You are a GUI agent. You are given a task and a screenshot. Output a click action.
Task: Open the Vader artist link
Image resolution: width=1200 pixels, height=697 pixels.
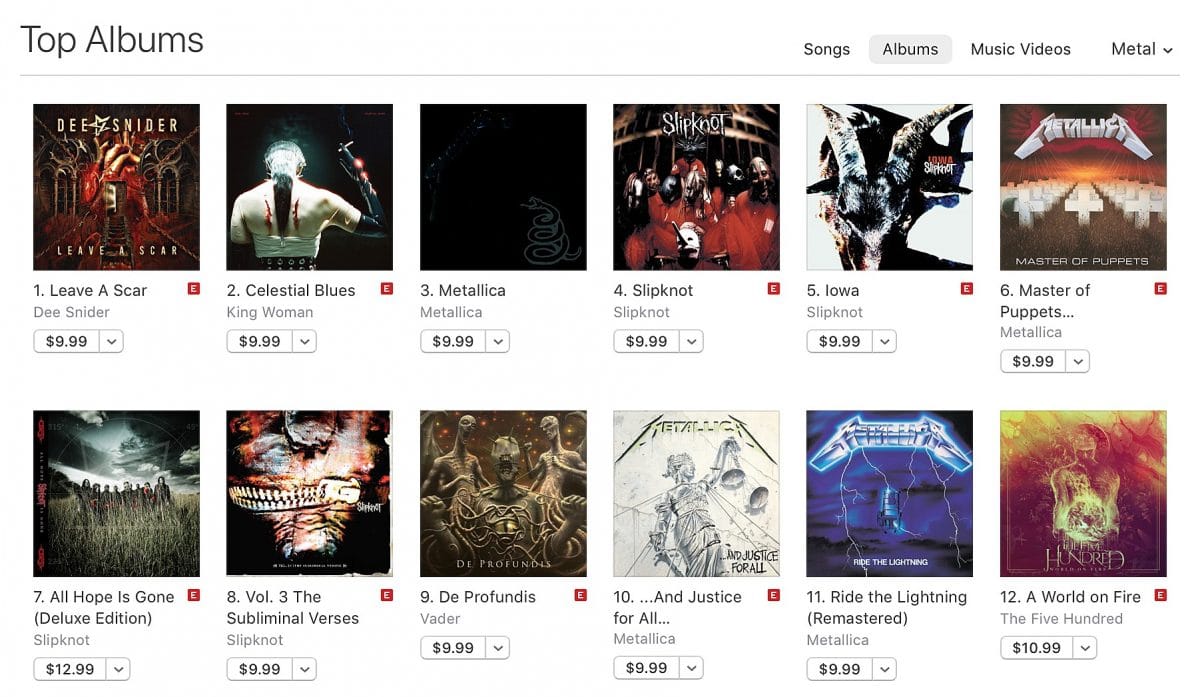pyautogui.click(x=442, y=618)
